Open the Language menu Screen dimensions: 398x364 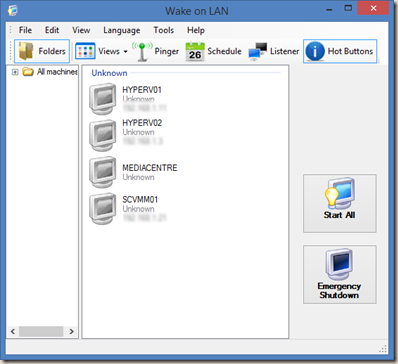(x=122, y=30)
